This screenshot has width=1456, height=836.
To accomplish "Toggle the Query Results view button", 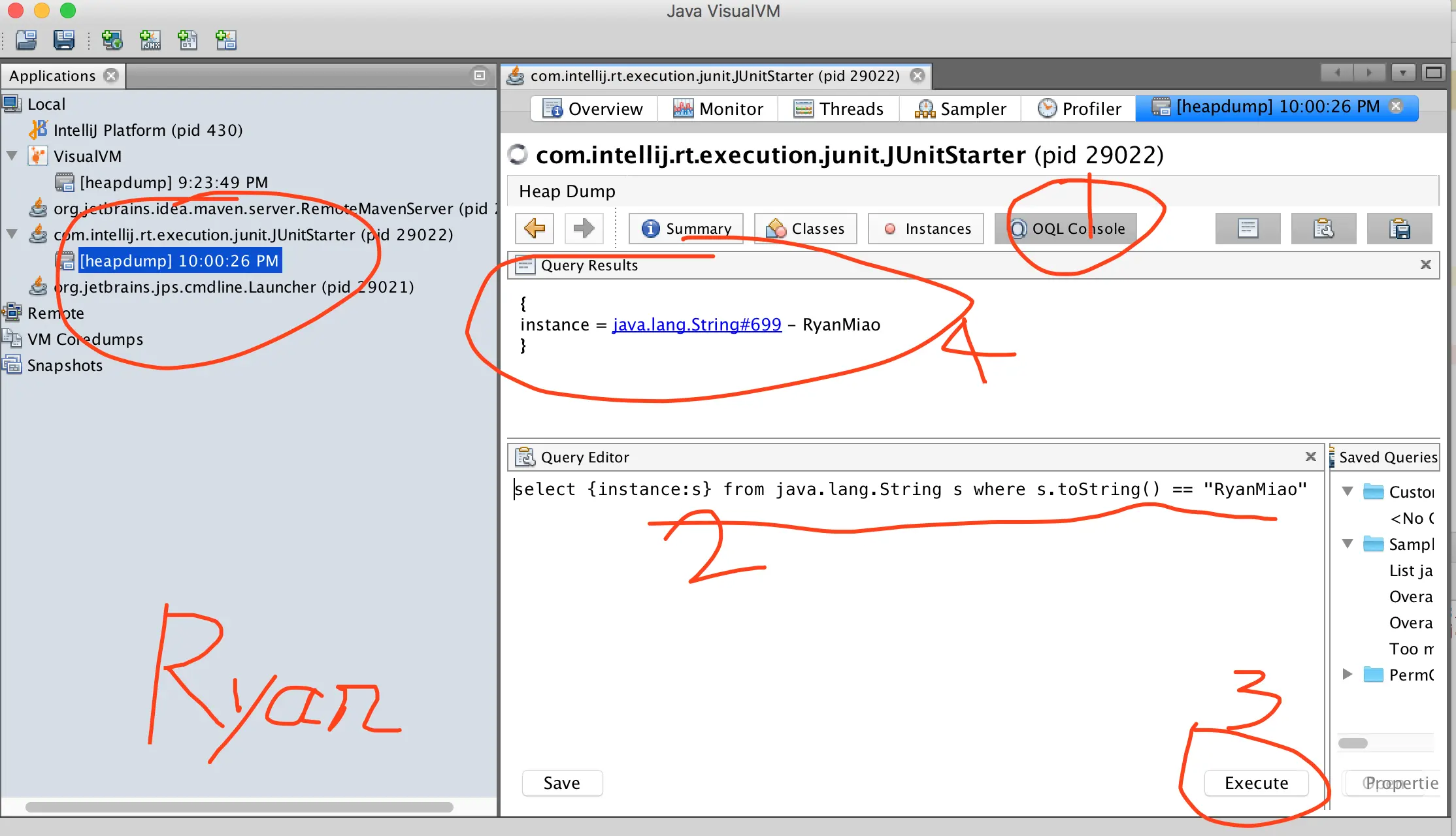I will (1248, 229).
